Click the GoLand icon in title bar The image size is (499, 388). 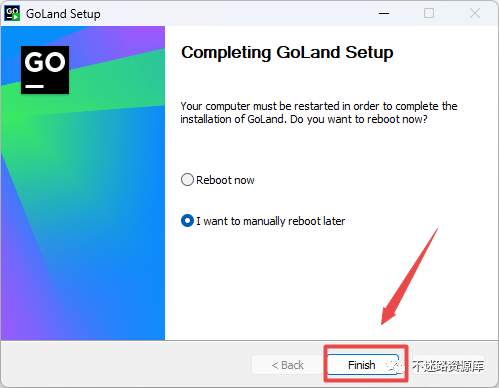pyautogui.click(x=12, y=13)
